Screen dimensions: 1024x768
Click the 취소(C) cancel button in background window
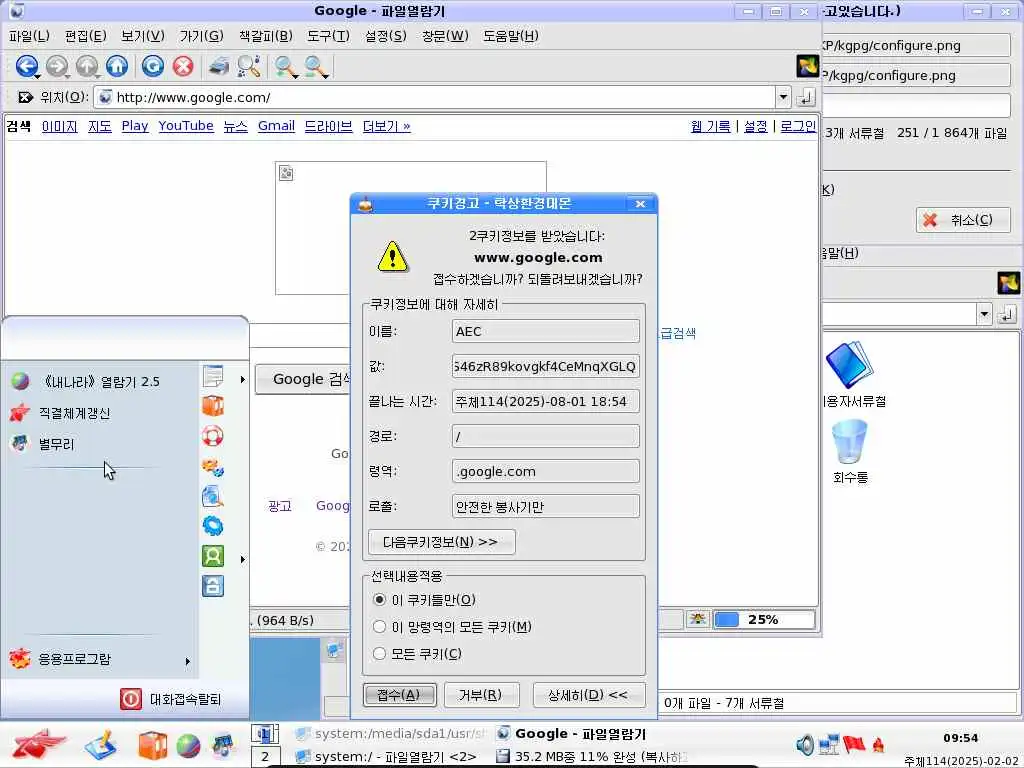click(963, 220)
